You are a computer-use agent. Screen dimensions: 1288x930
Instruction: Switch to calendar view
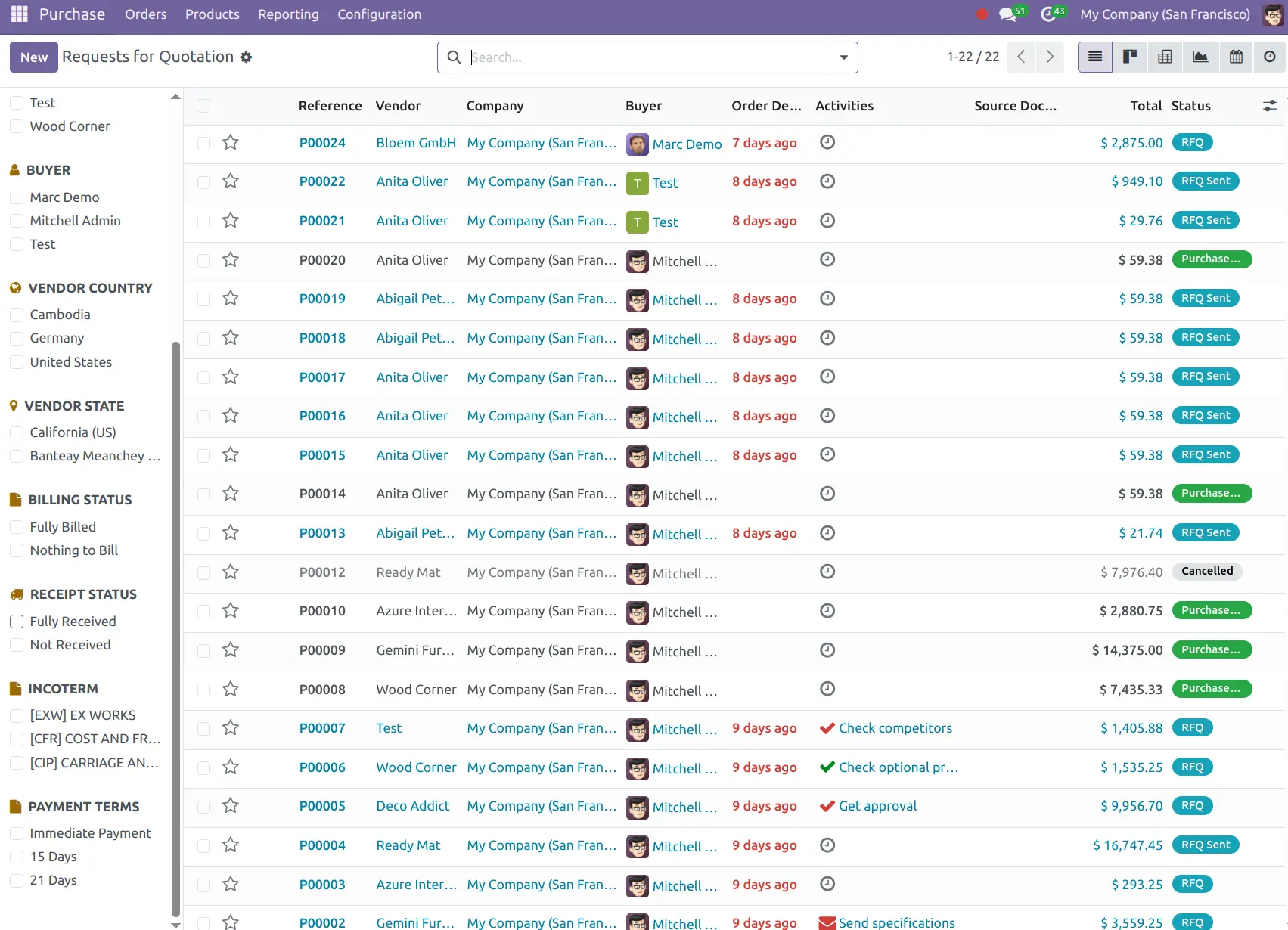(1236, 57)
